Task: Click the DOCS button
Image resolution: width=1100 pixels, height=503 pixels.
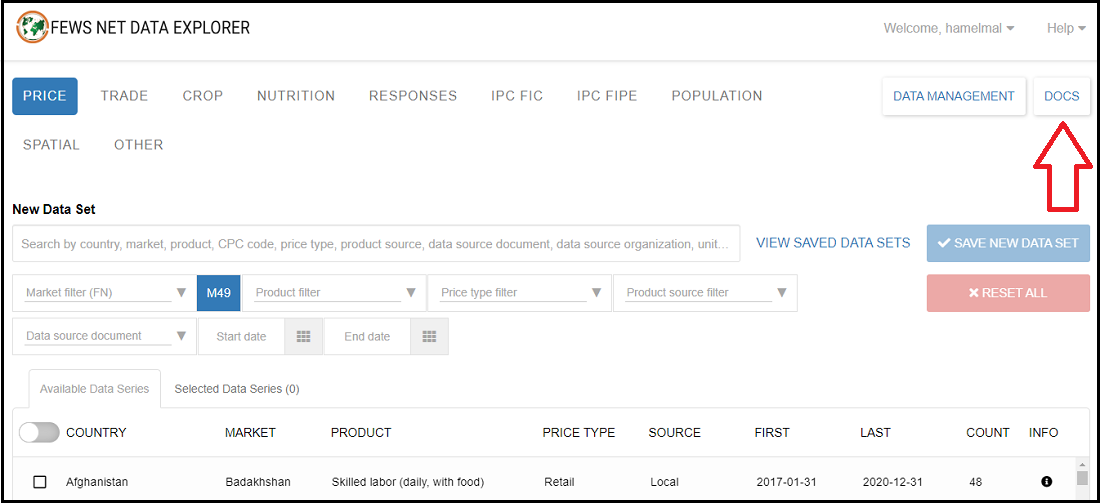Action: point(1061,96)
